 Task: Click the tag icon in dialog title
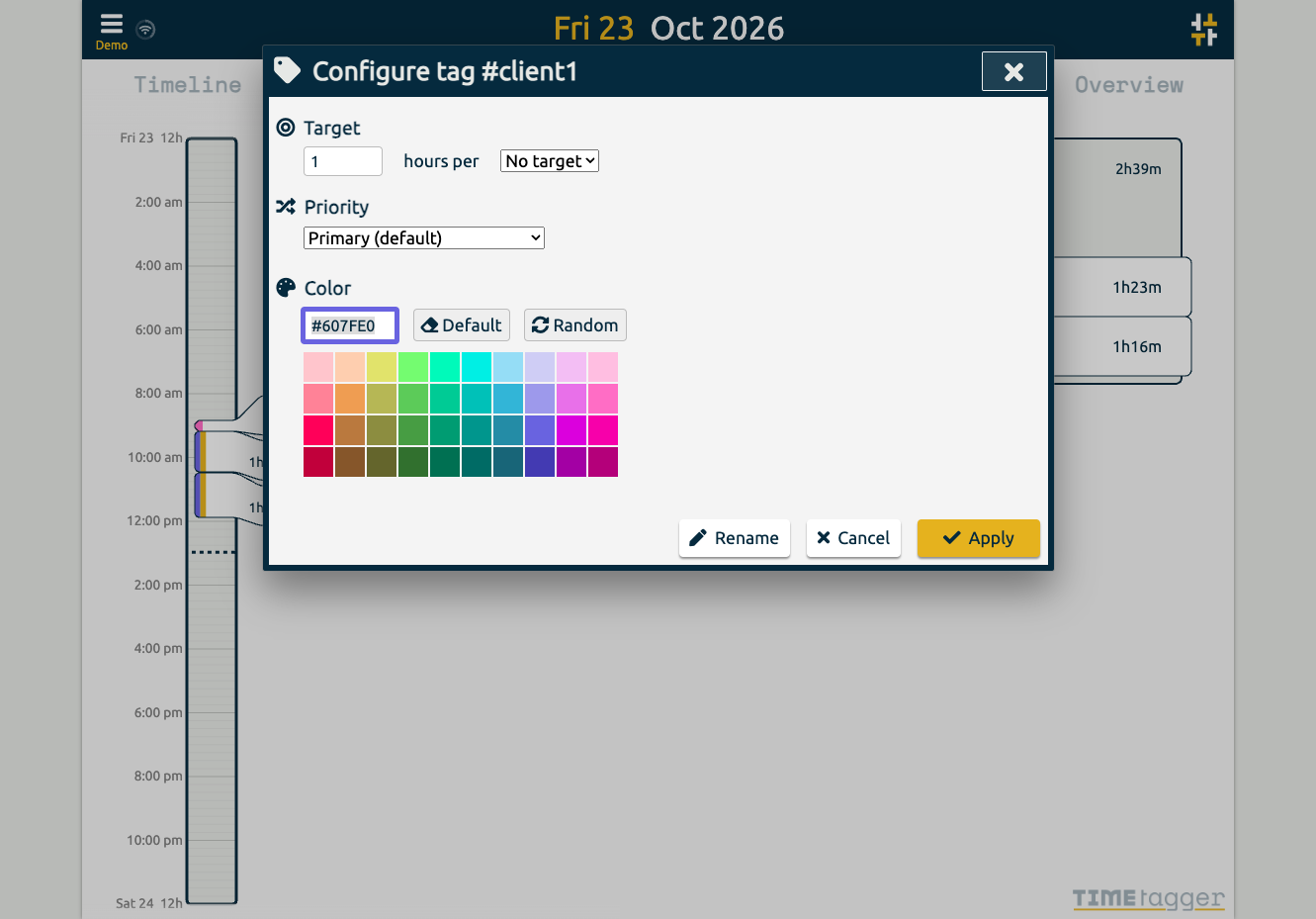(287, 70)
